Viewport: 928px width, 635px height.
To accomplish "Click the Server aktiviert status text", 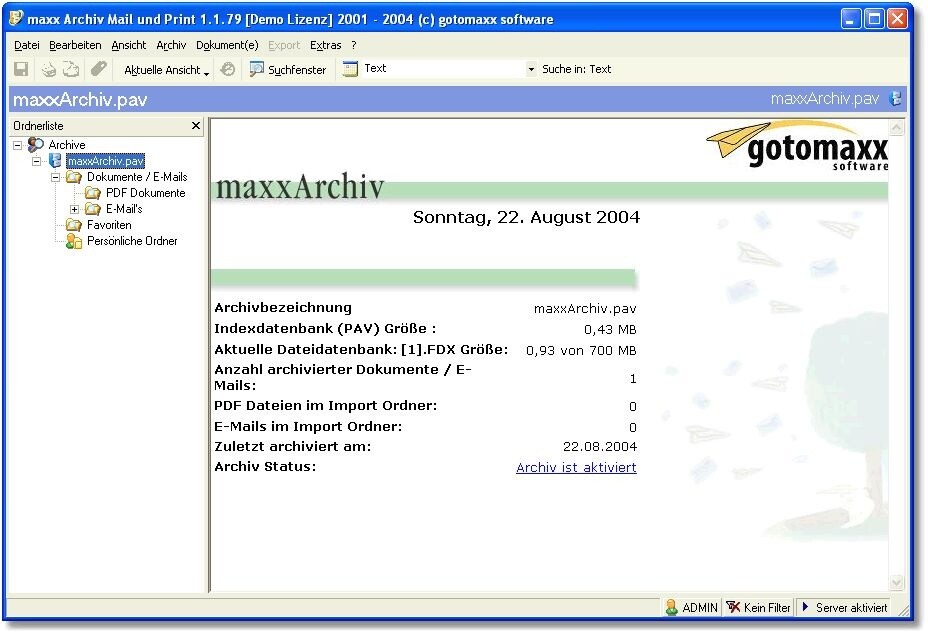I will 851,608.
